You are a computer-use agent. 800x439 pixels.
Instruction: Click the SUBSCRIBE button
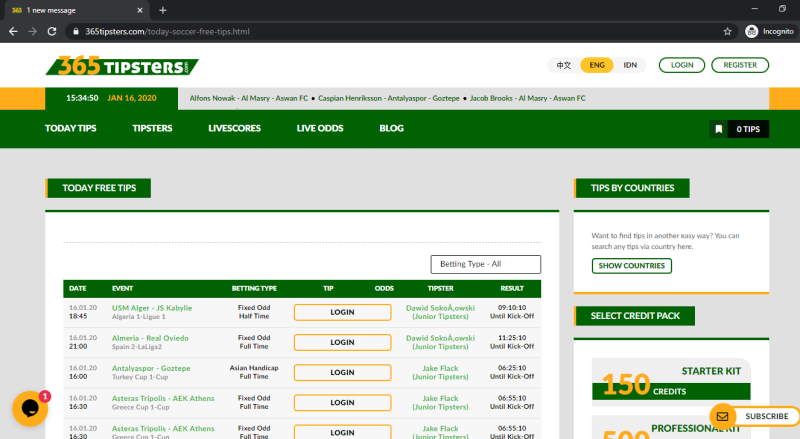pyautogui.click(x=766, y=417)
